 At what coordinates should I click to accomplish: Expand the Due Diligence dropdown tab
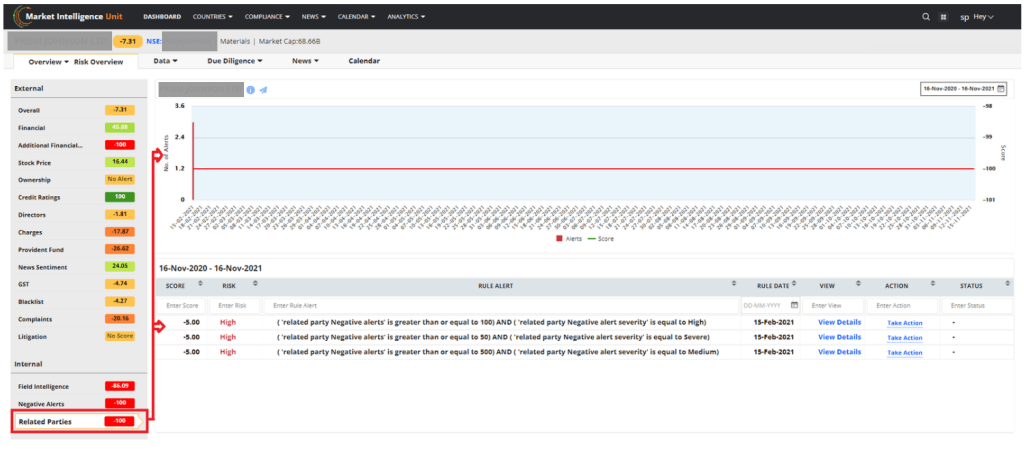click(x=235, y=61)
